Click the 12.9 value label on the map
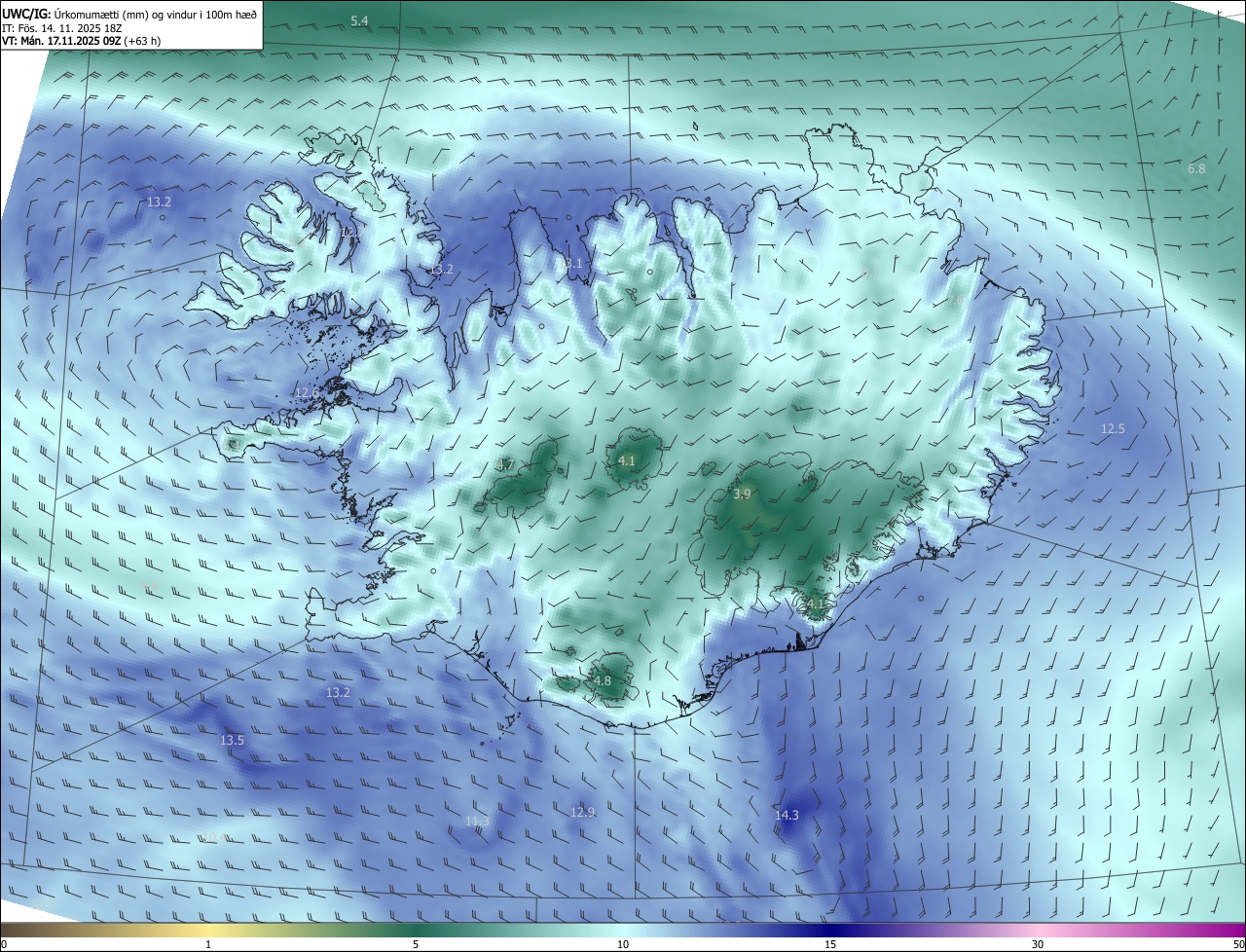The height and width of the screenshot is (952, 1246). 582,812
